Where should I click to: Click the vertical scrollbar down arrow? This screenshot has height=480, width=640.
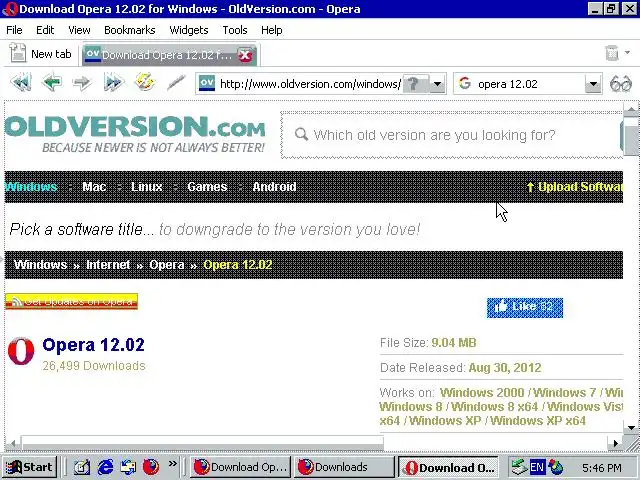pos(631,428)
